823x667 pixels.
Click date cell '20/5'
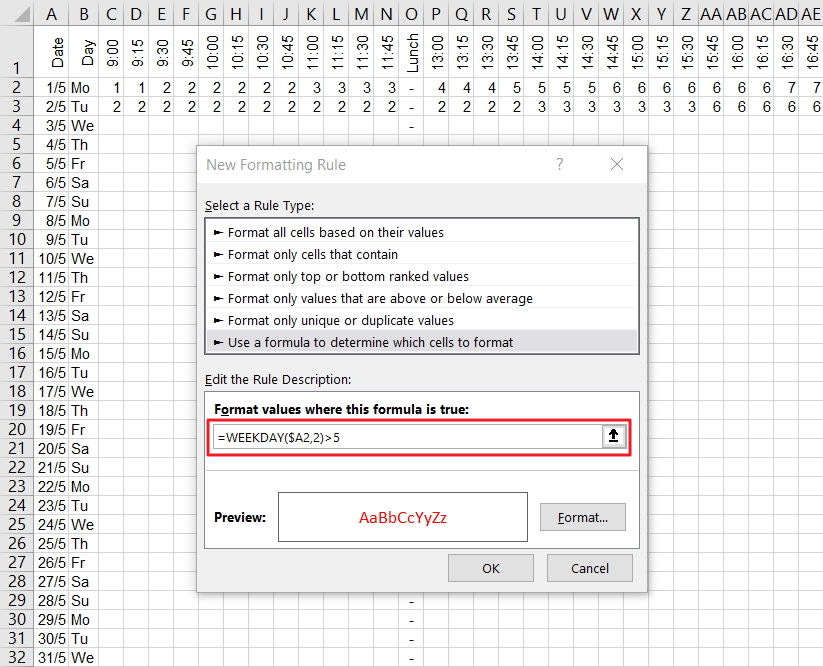(51, 448)
